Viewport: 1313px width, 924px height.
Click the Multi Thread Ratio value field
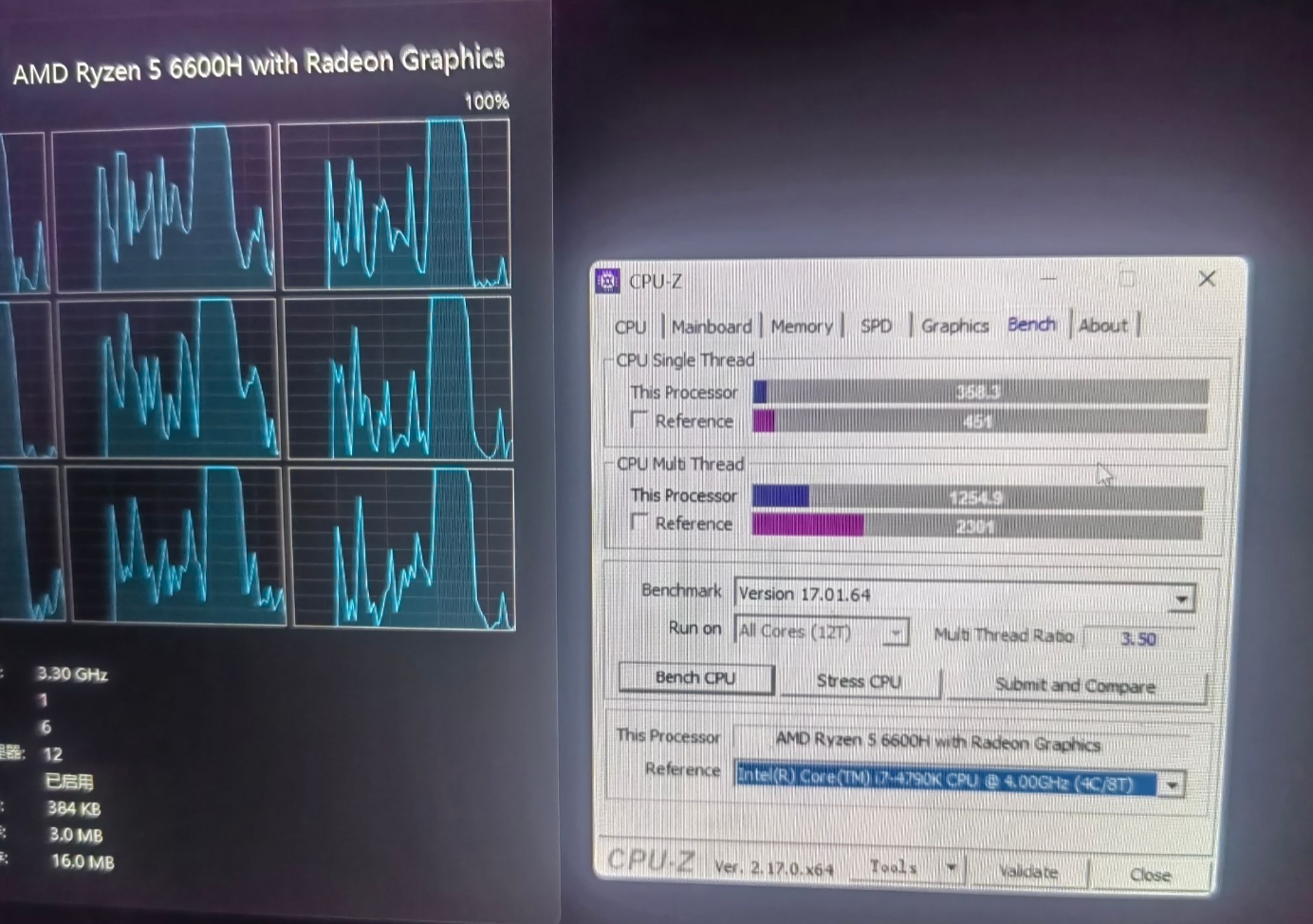click(1137, 638)
